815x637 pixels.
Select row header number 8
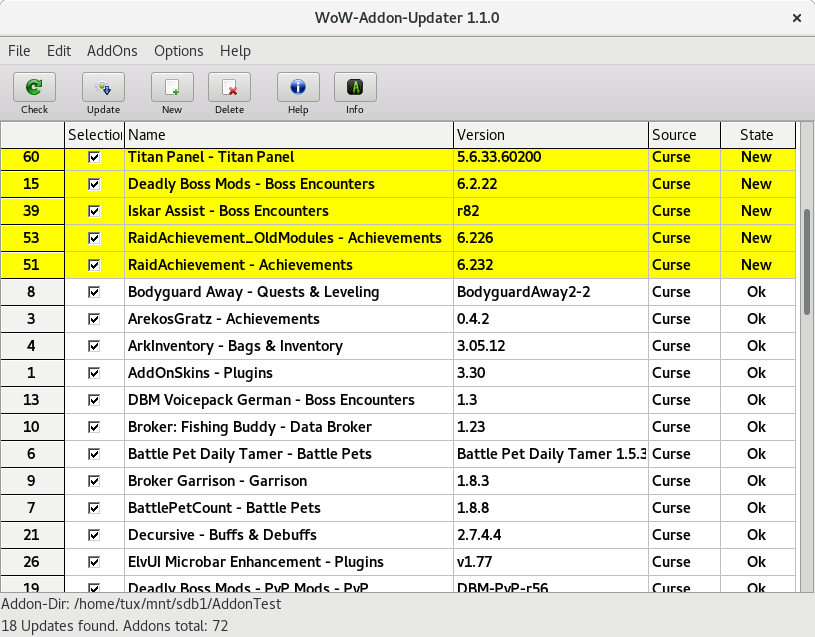point(32,292)
